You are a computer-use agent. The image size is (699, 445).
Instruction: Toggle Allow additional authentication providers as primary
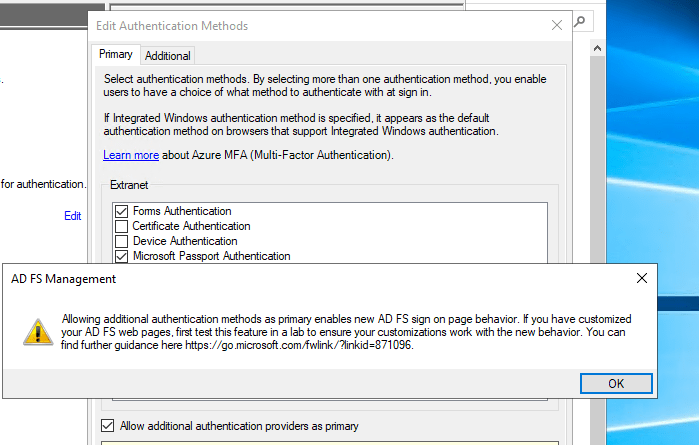107,426
